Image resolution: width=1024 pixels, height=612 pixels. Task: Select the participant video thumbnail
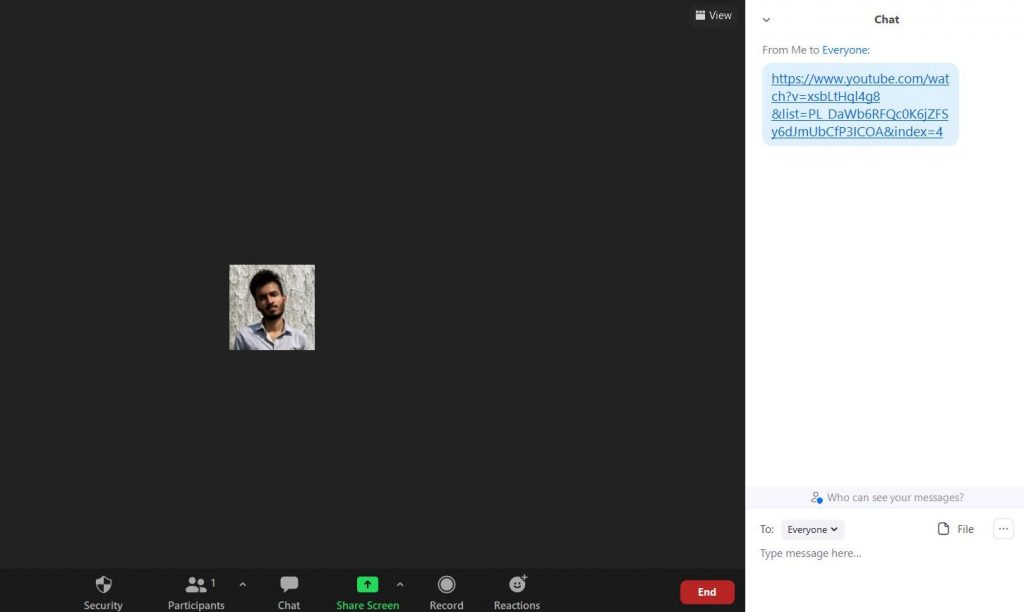[x=272, y=307]
